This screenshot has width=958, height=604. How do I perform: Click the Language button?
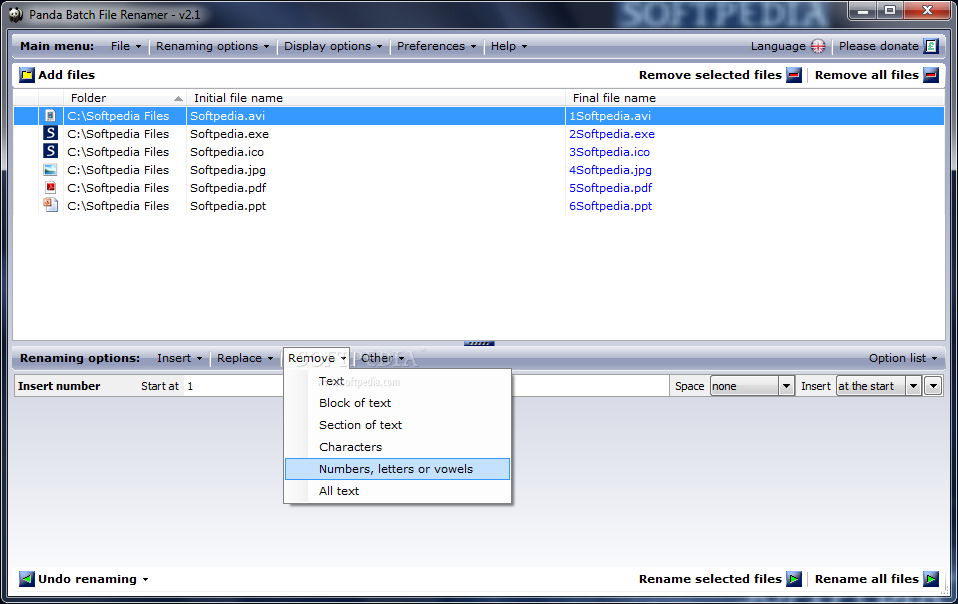point(788,46)
